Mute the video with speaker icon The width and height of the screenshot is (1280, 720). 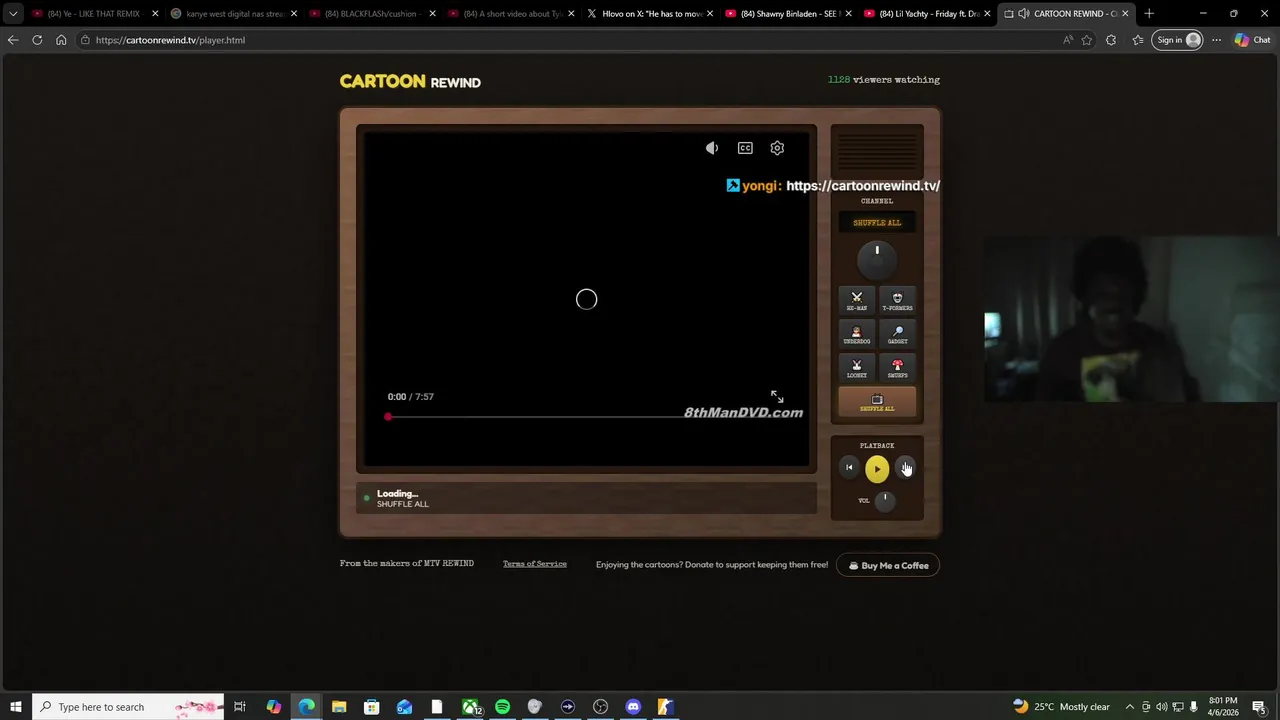[711, 148]
